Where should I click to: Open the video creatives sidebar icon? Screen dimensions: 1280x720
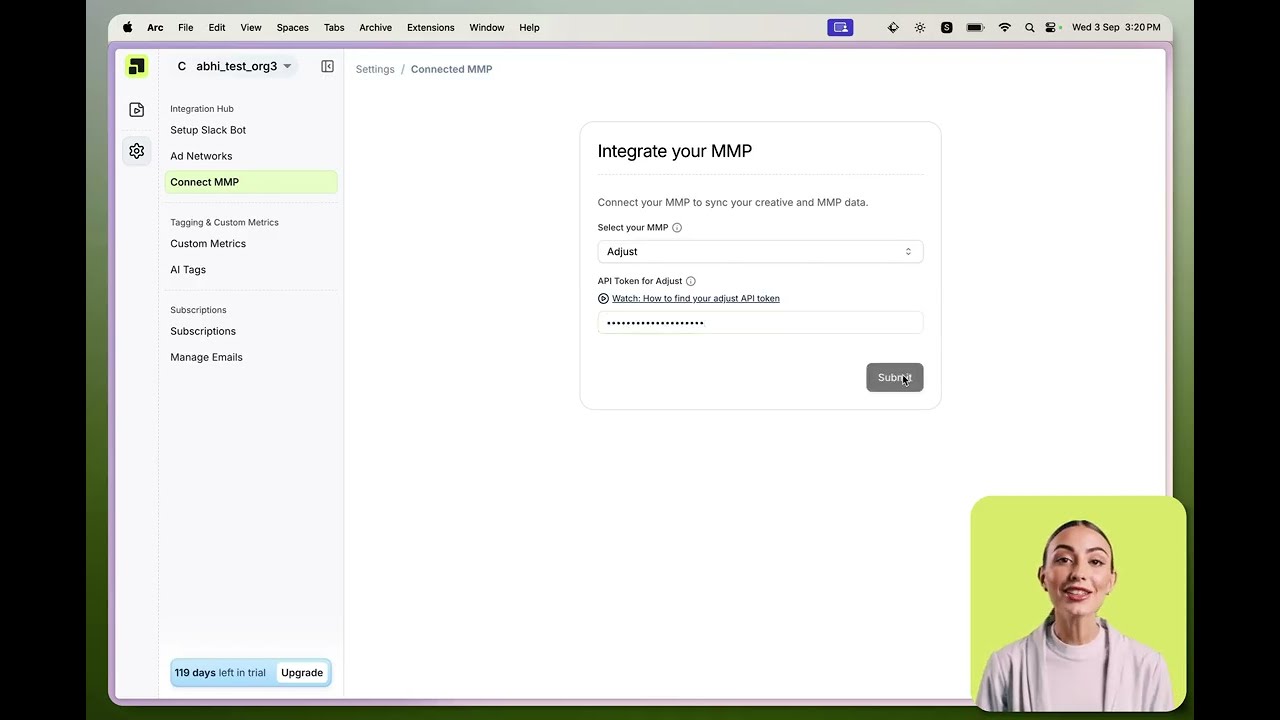pos(137,110)
